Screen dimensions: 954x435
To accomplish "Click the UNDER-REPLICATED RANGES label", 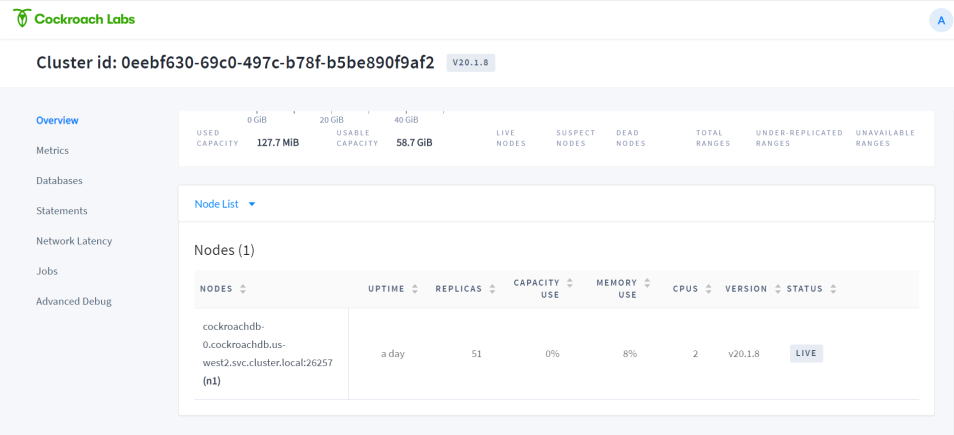I will tap(799, 138).
